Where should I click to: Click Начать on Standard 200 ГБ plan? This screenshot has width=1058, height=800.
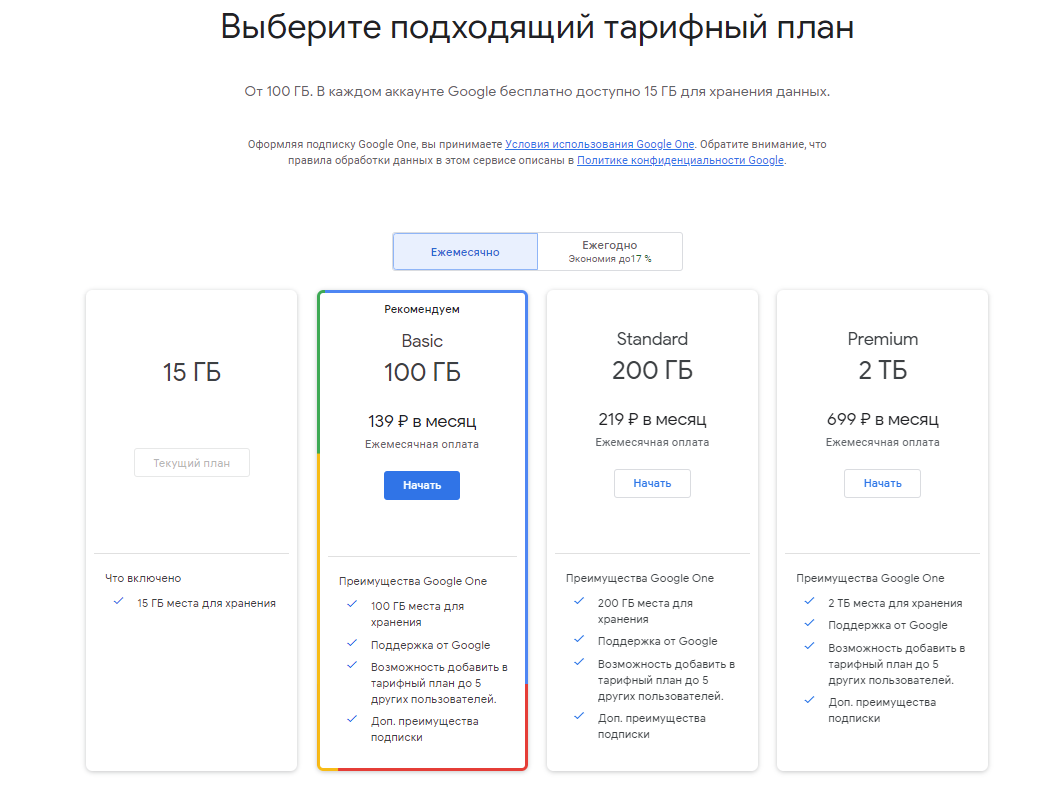click(x=652, y=483)
